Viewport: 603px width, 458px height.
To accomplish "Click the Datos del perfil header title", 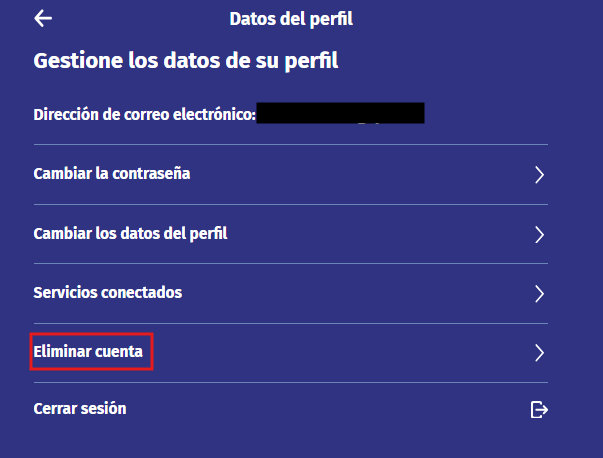I will [291, 19].
